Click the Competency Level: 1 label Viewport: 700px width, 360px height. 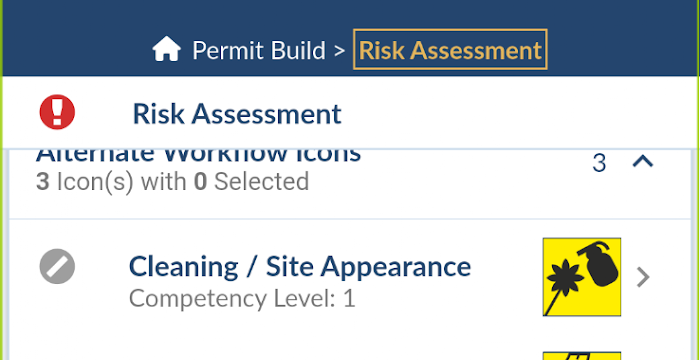[x=242, y=298]
